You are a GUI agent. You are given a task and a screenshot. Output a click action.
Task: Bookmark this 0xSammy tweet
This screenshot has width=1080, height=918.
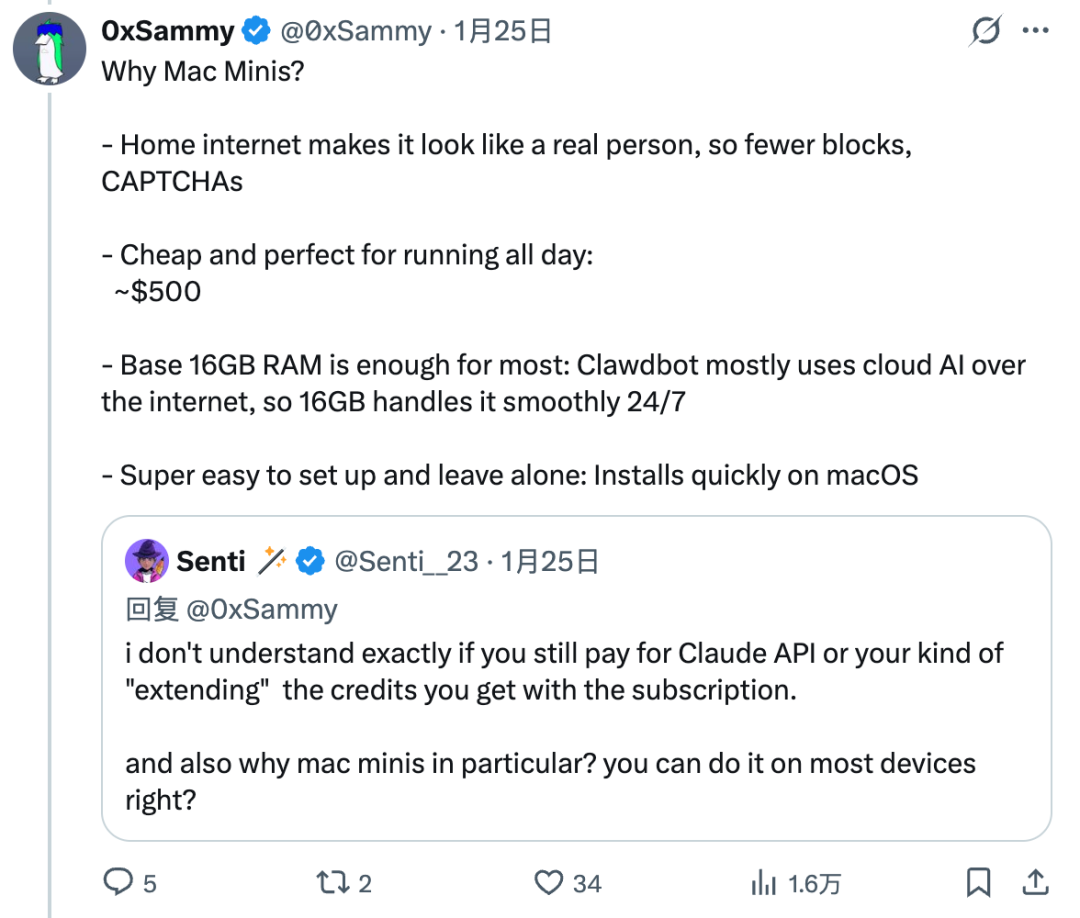979,881
